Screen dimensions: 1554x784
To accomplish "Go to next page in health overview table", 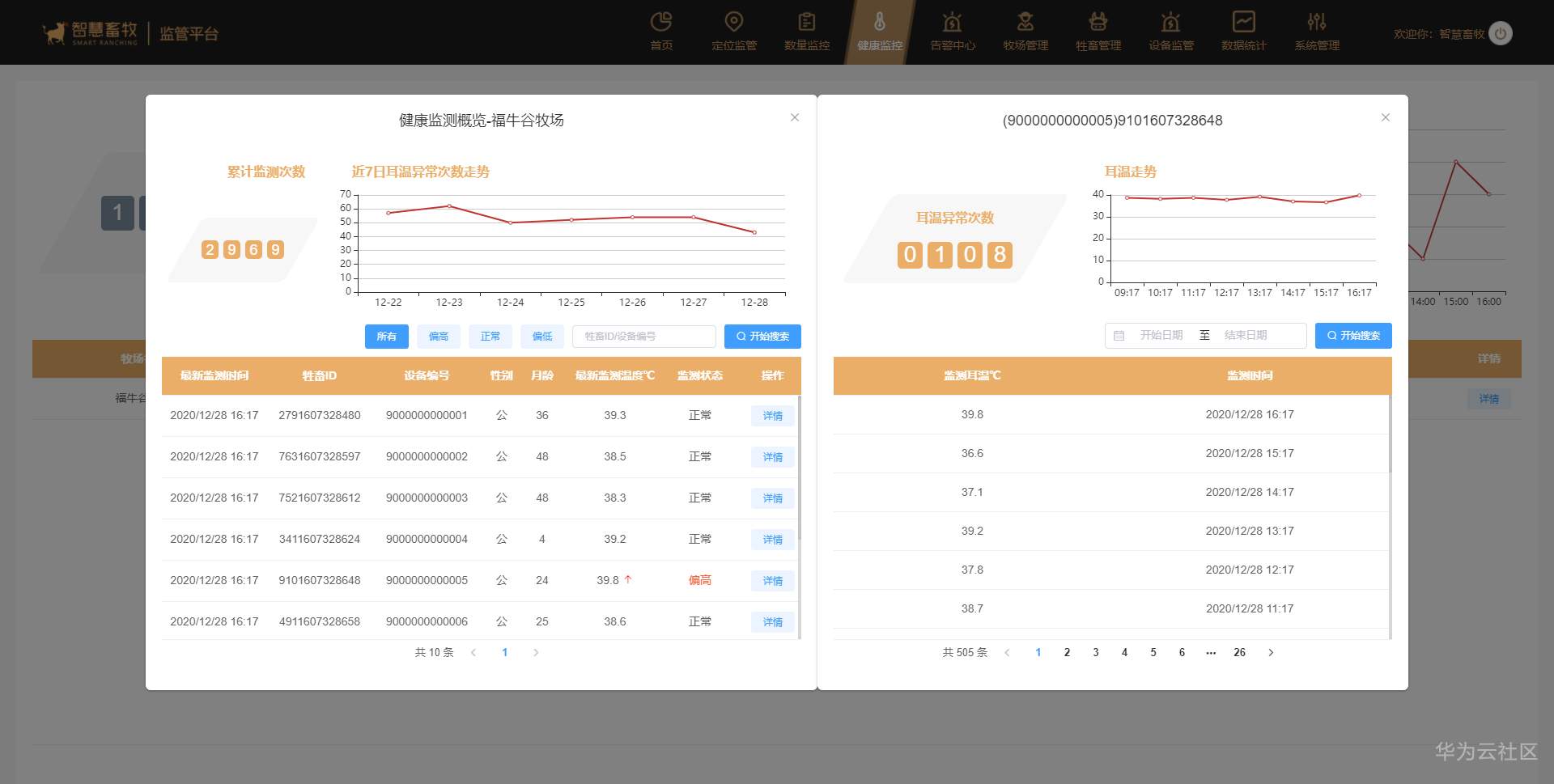I will [x=536, y=652].
